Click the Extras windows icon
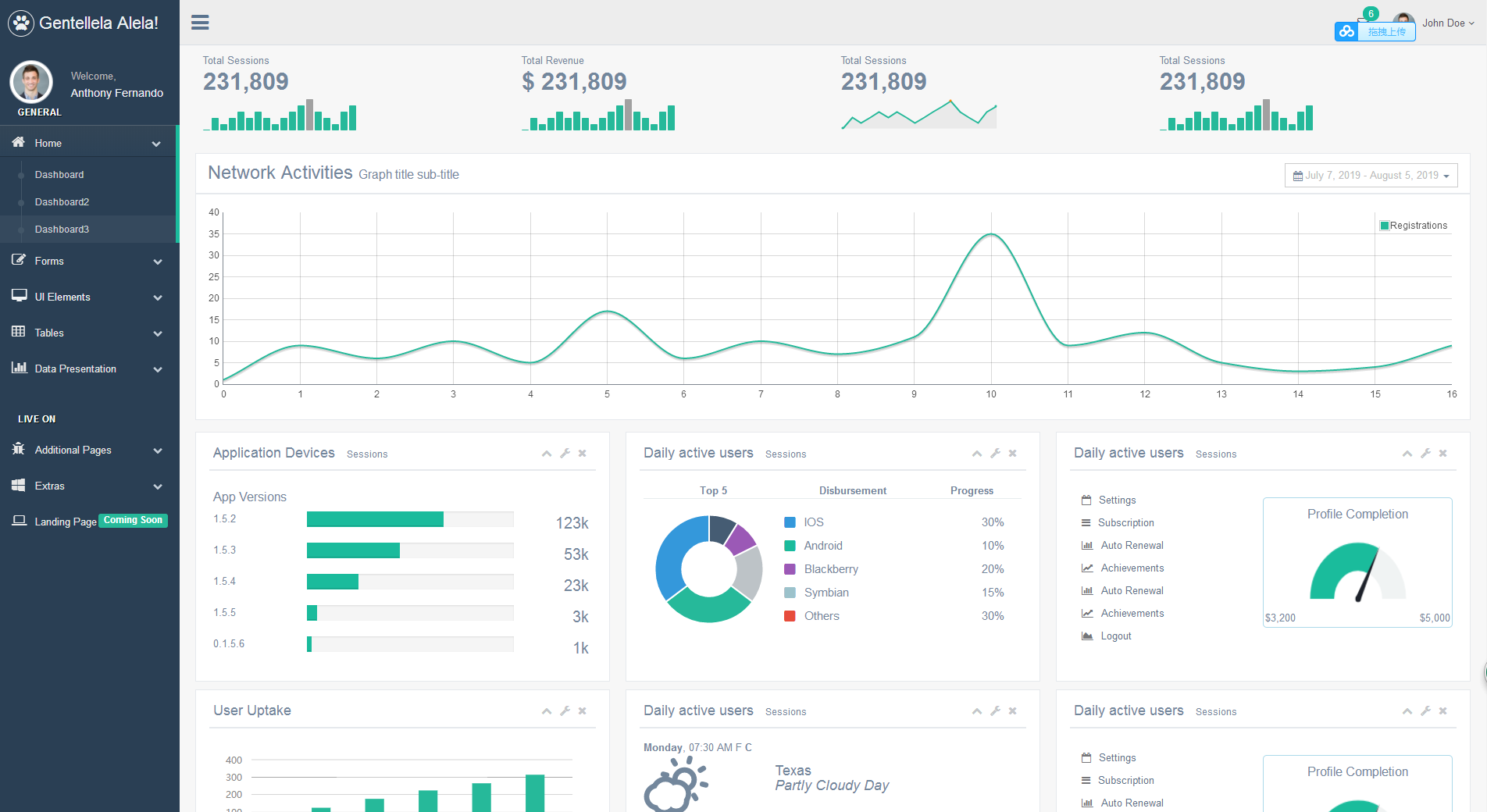1487x812 pixels. click(x=19, y=485)
